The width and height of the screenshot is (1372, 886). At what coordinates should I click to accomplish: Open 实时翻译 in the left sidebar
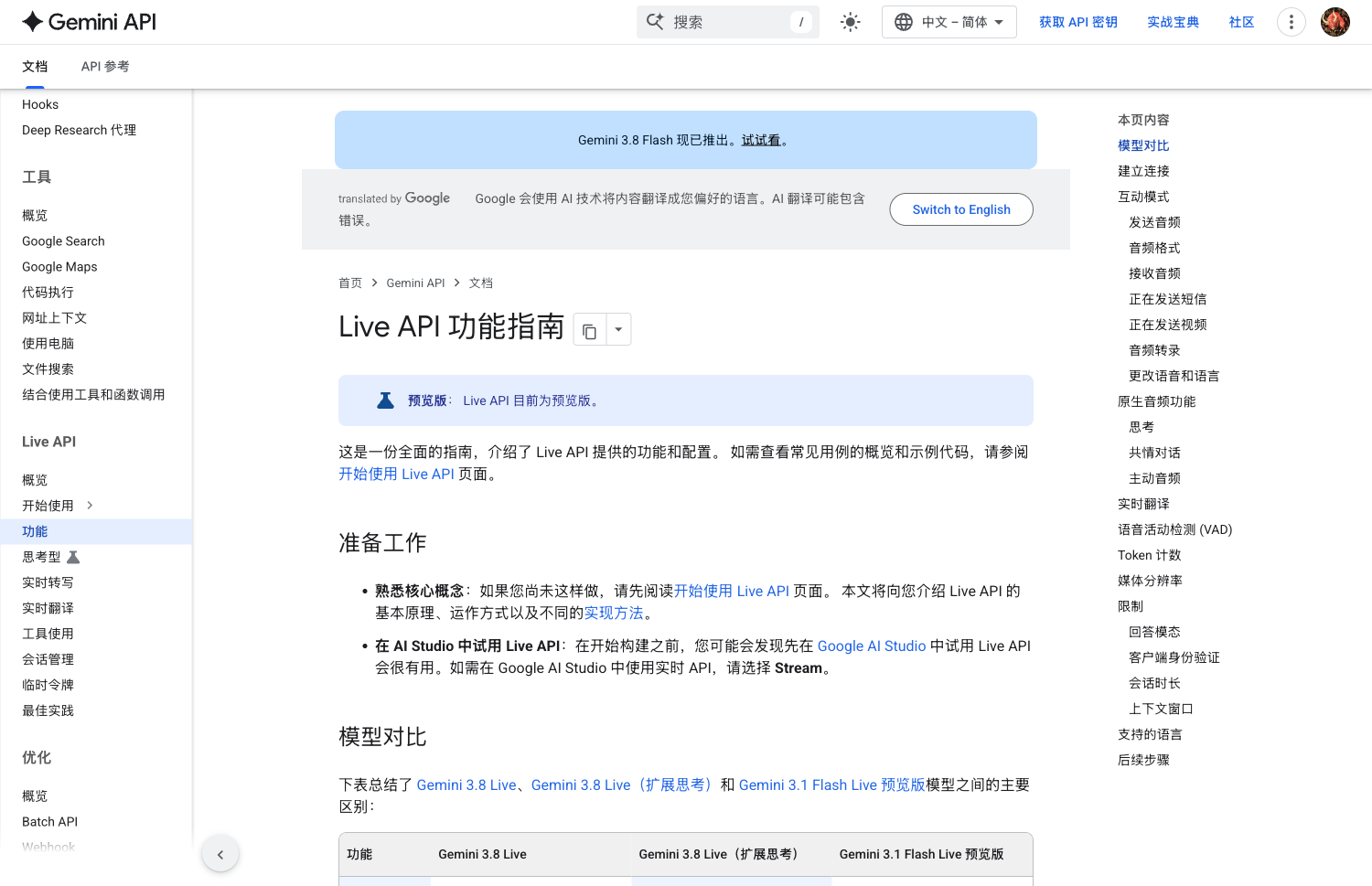pyautogui.click(x=48, y=608)
